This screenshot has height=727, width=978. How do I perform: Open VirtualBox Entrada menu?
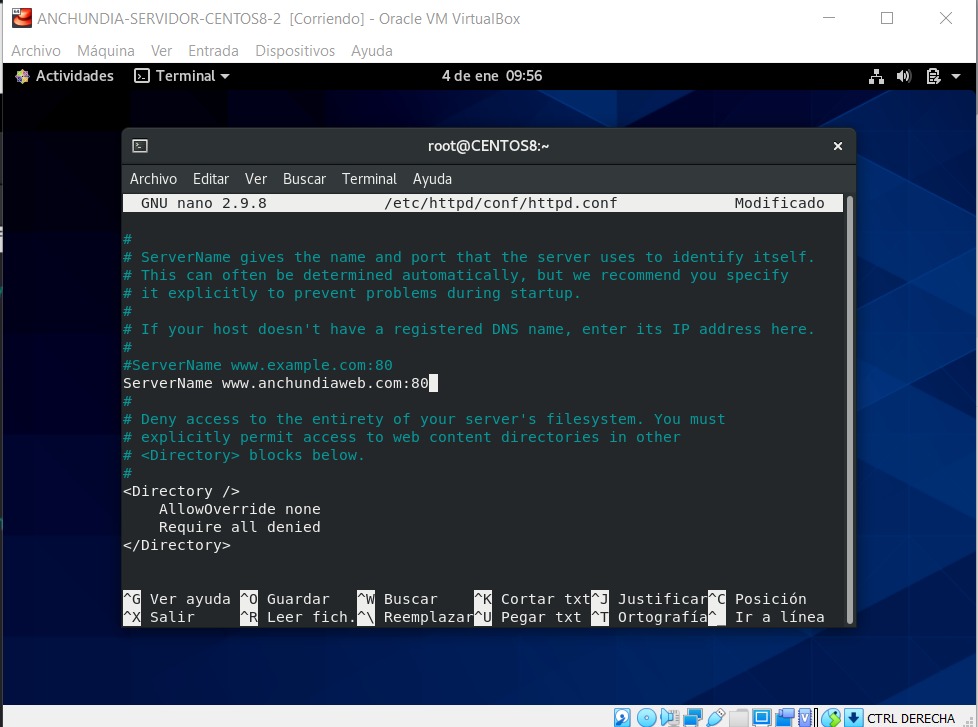(x=213, y=51)
